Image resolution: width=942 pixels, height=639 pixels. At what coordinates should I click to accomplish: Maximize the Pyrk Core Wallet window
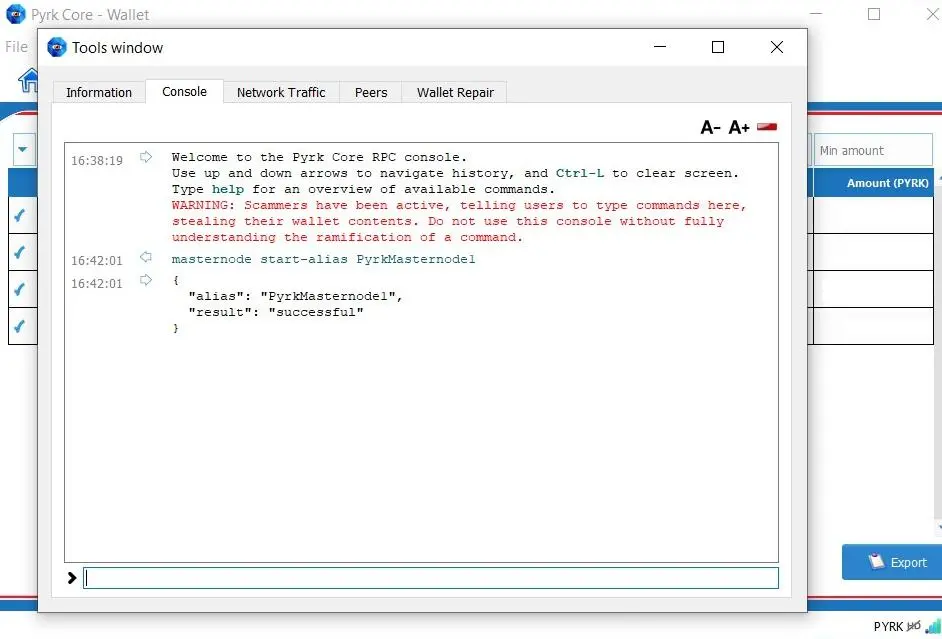click(874, 14)
